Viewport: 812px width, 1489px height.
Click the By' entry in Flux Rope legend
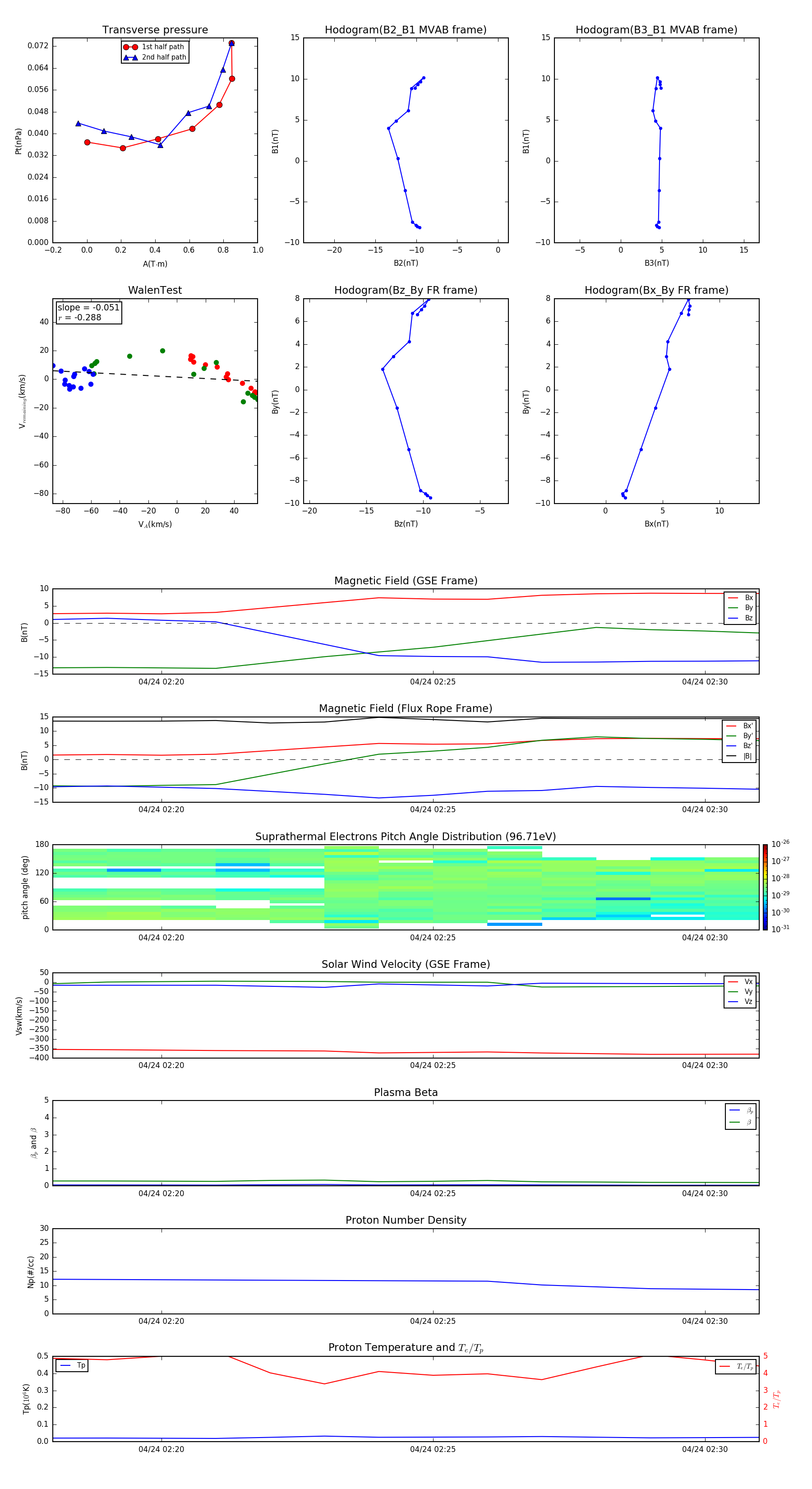(739, 736)
